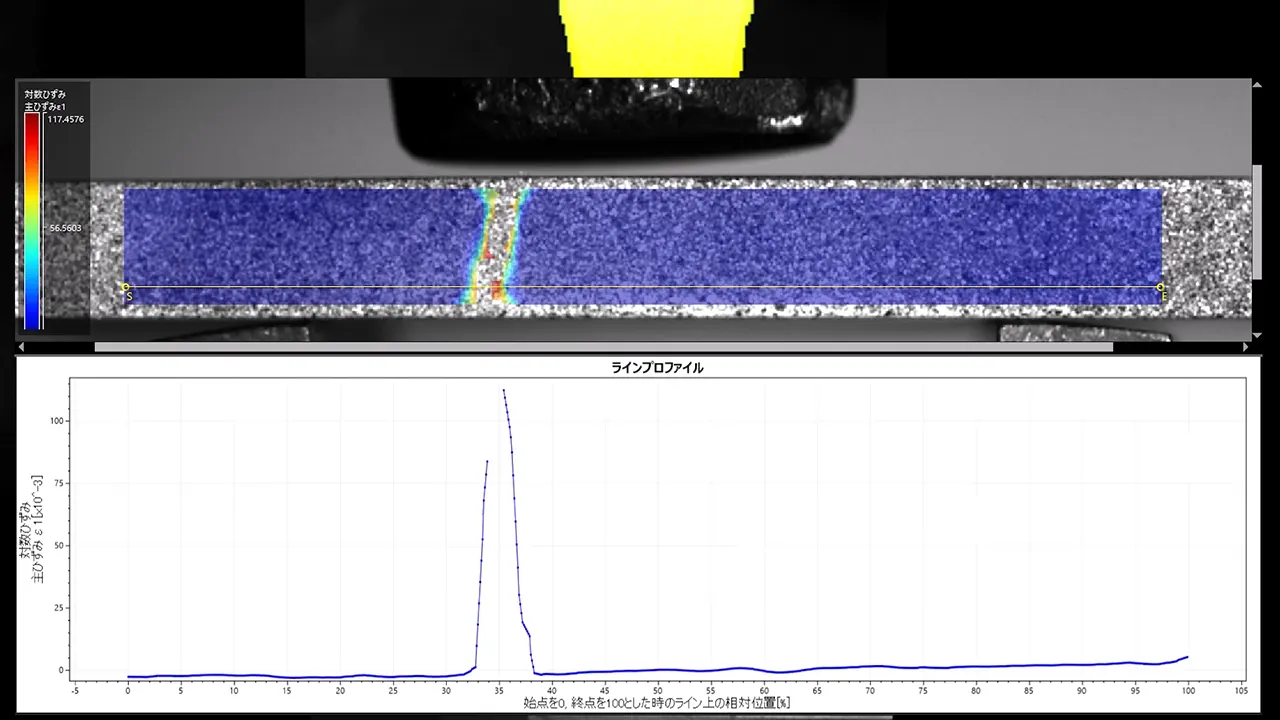
Task: Click the strain color scale bar
Action: pos(32,220)
